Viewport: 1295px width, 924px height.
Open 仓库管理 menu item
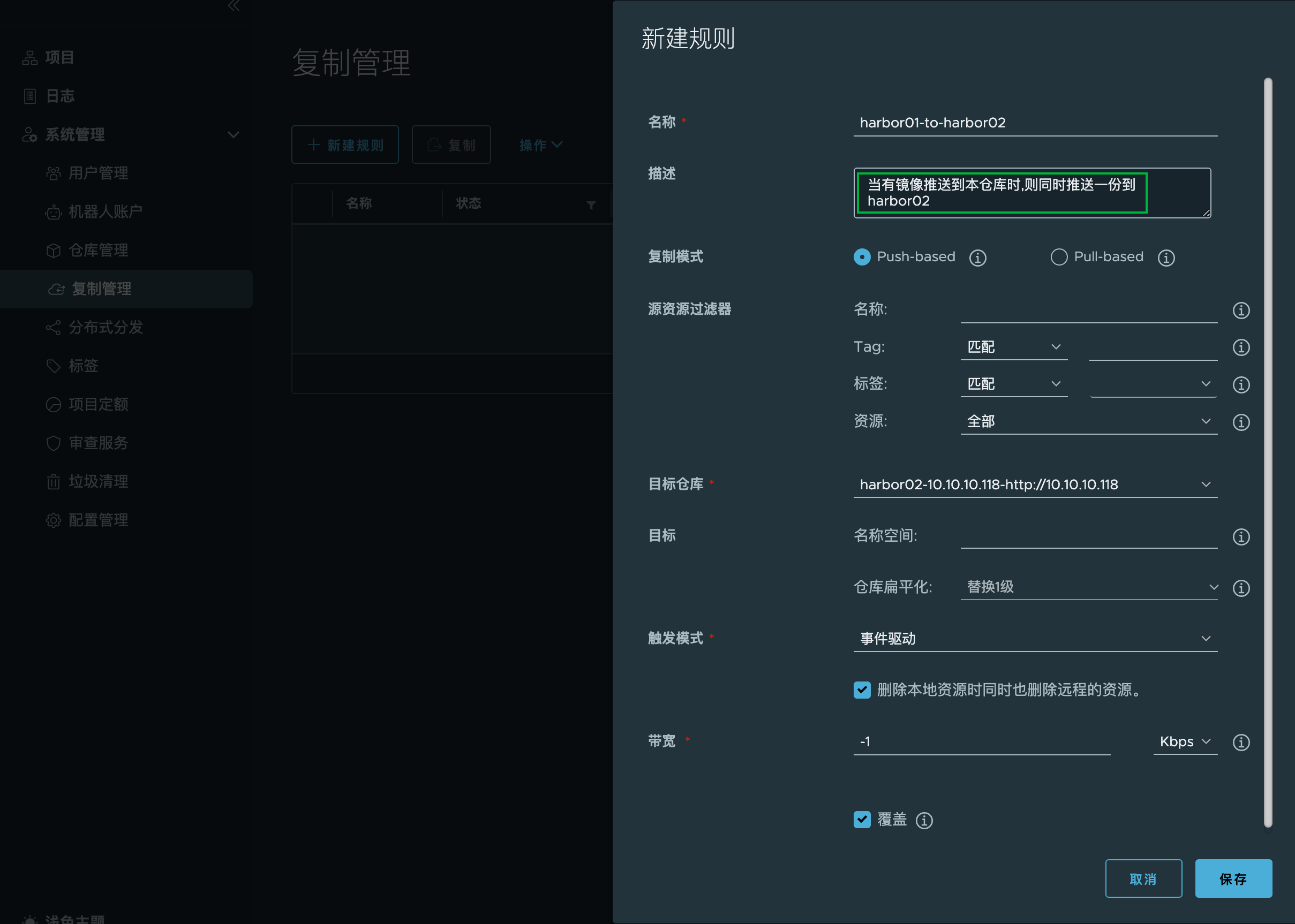(99, 251)
